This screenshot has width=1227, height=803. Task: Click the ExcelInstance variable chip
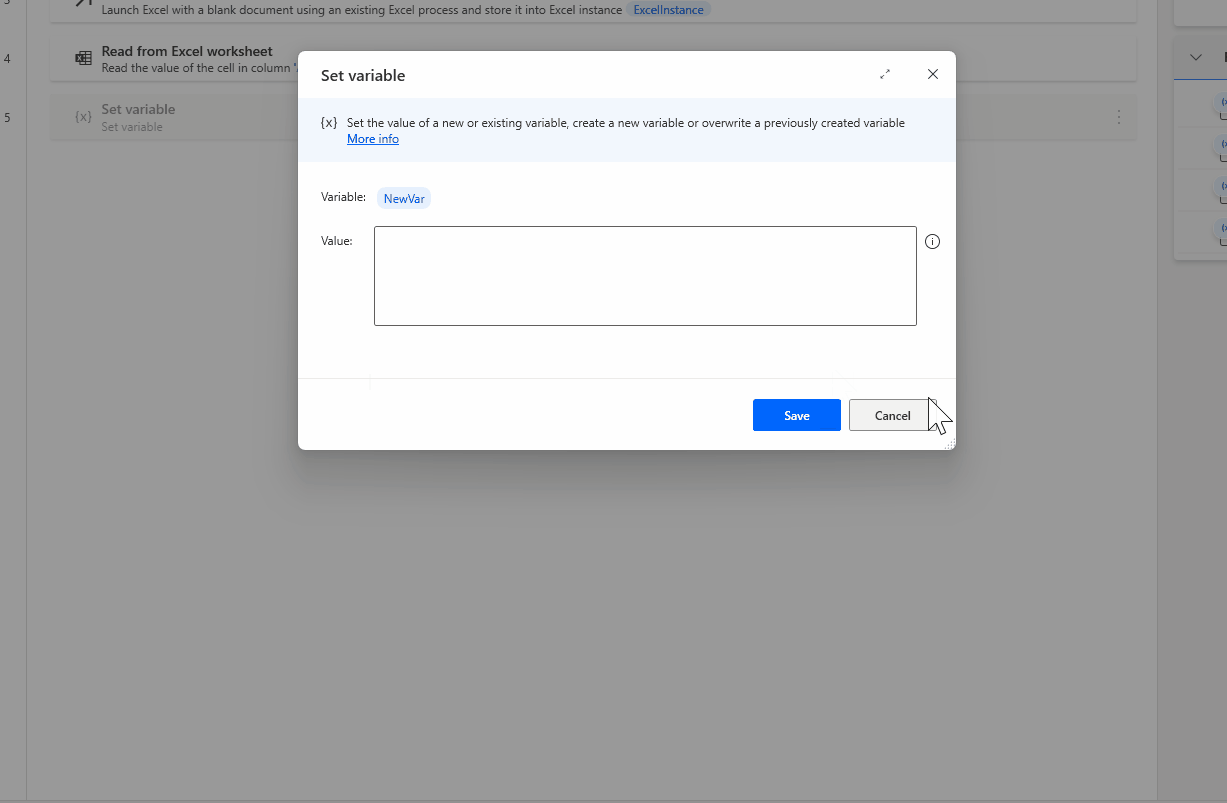pos(669,9)
